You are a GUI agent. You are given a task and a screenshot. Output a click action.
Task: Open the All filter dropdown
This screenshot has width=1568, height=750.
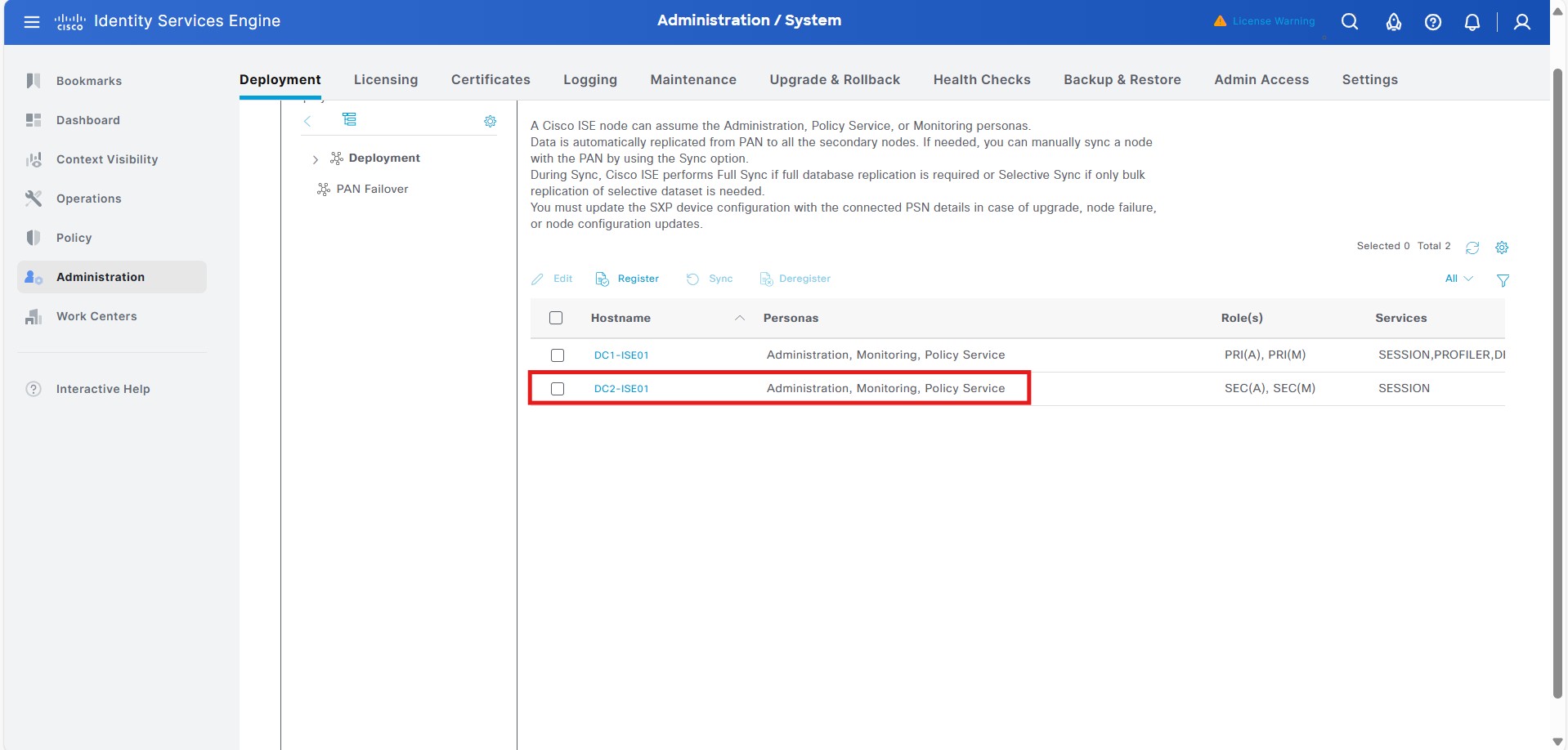coord(1458,279)
